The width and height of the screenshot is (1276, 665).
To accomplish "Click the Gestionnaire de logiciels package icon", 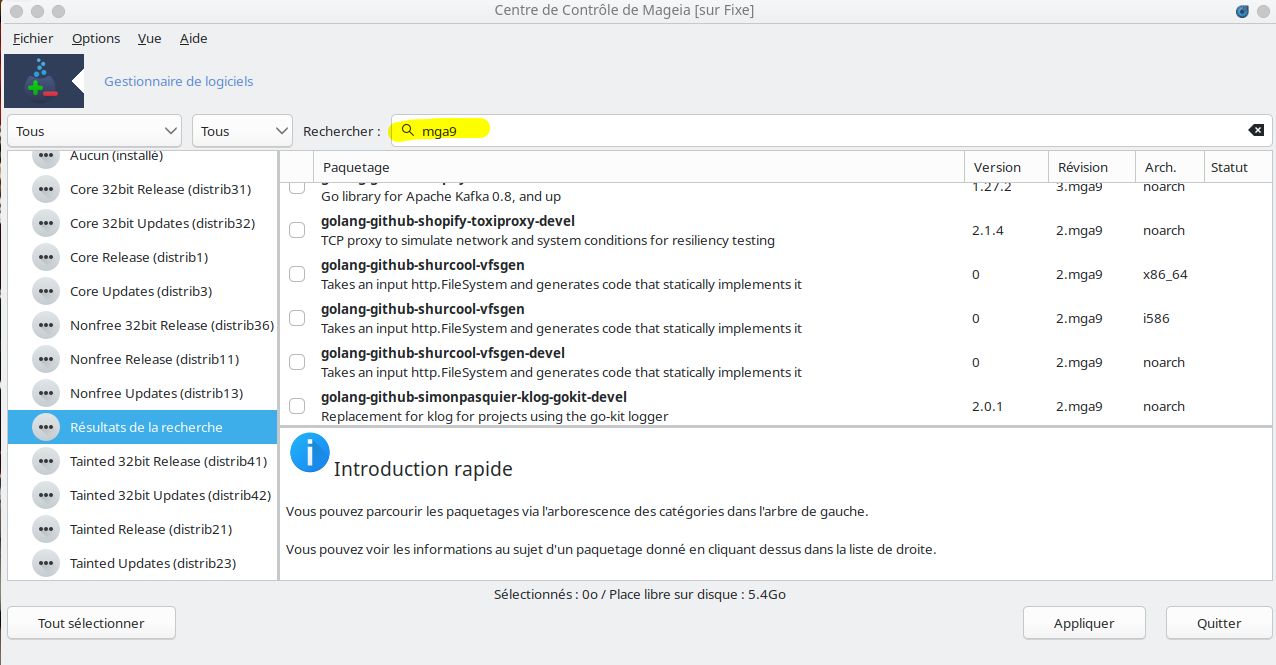I will [44, 81].
